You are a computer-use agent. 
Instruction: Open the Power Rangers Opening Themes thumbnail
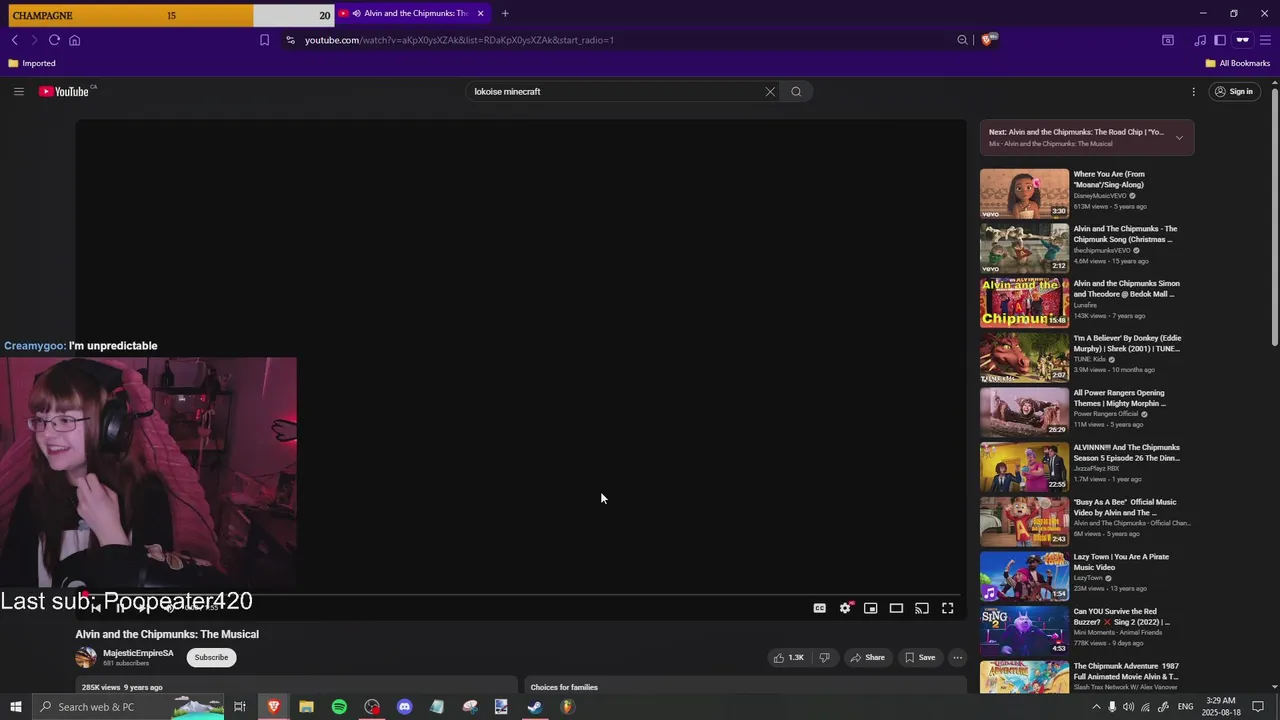(x=1024, y=411)
